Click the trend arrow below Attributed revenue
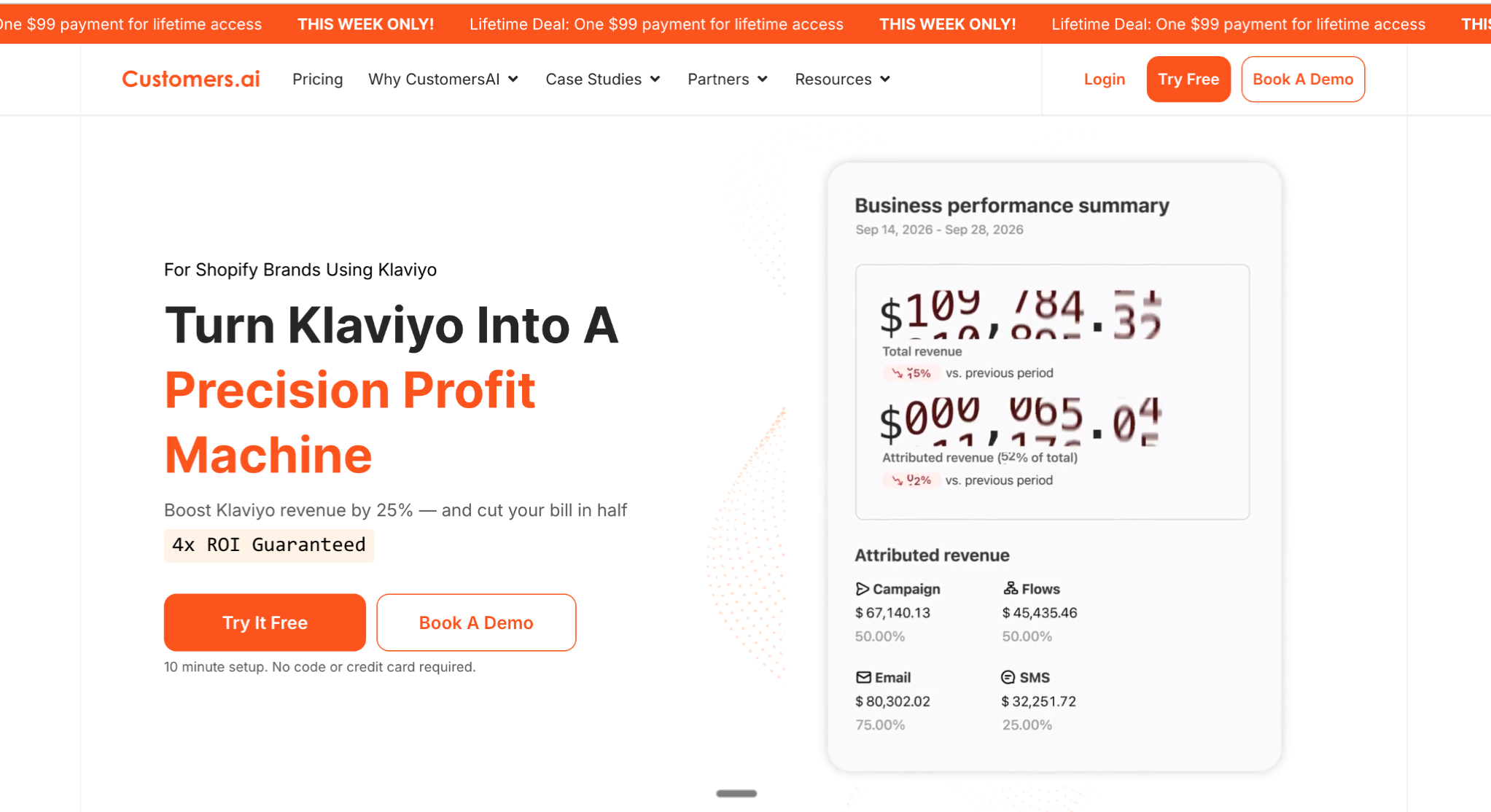This screenshot has width=1491, height=812. (898, 480)
